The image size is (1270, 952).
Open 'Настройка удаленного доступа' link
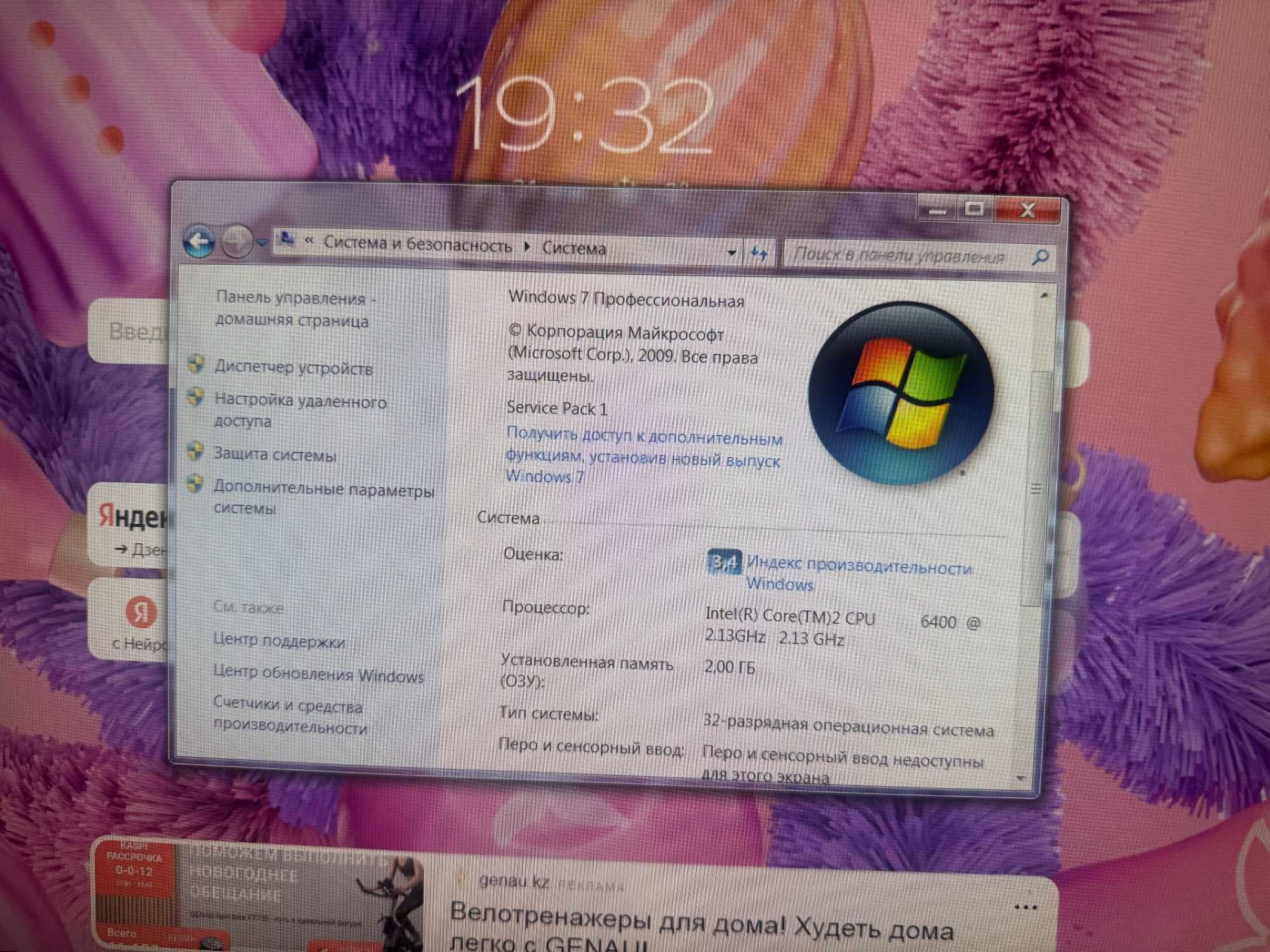[300, 411]
